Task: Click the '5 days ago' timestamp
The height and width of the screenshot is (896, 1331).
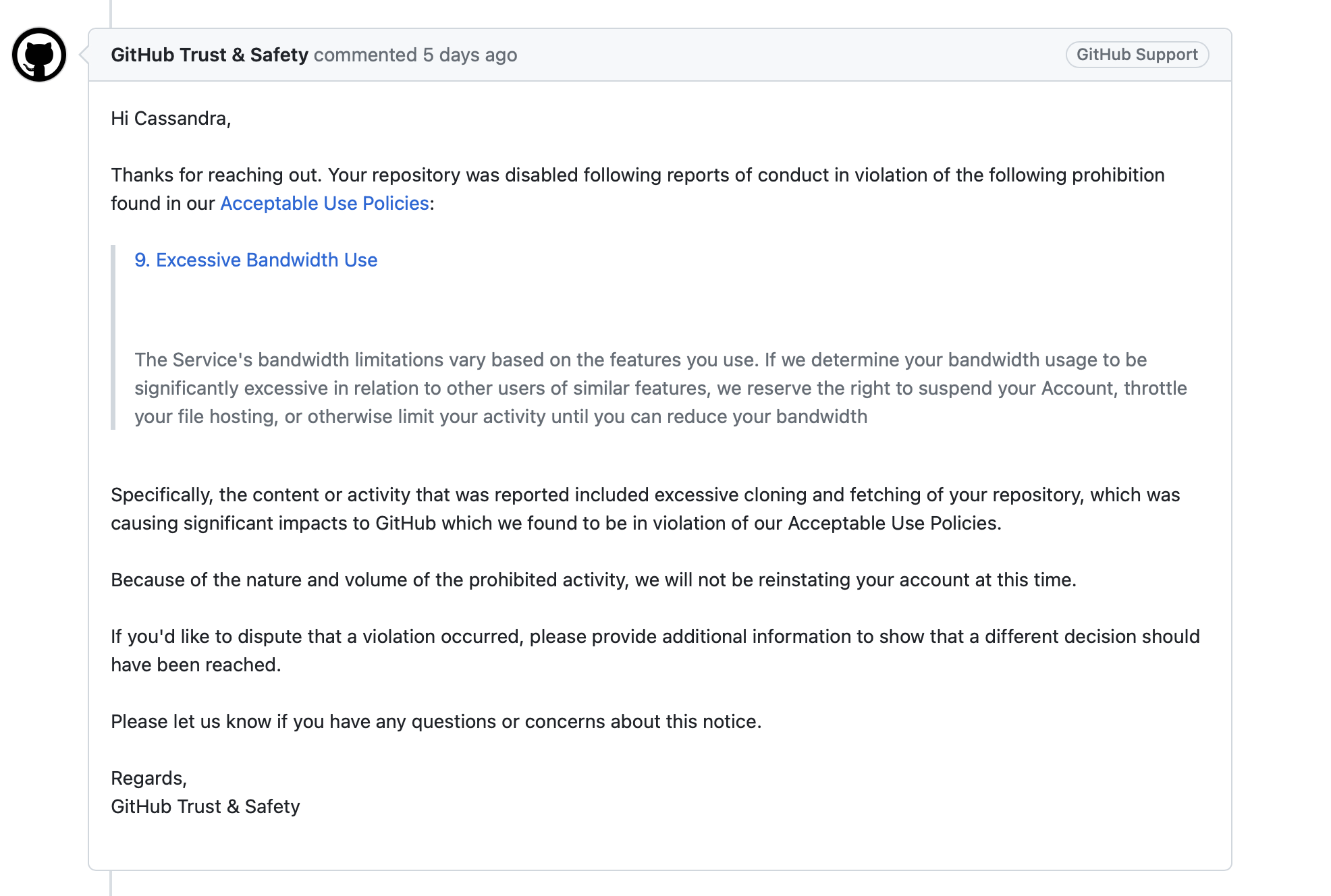Action: 470,55
